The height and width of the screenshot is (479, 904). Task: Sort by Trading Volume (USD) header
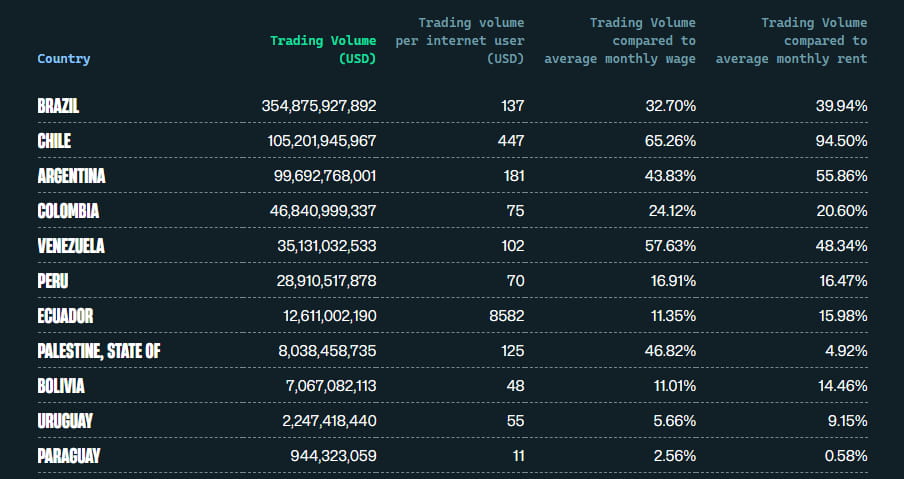coord(323,49)
